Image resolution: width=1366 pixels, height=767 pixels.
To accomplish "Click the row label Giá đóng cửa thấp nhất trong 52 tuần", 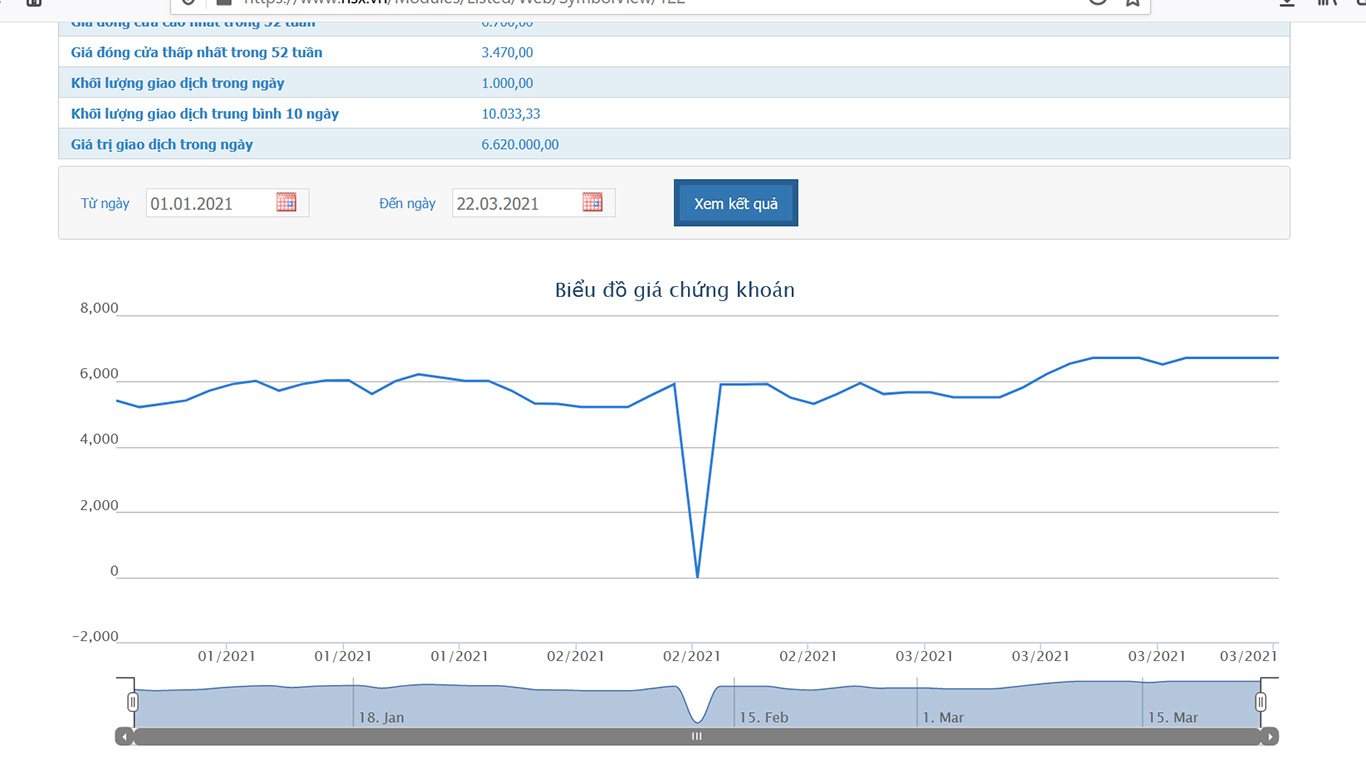I will [197, 52].
